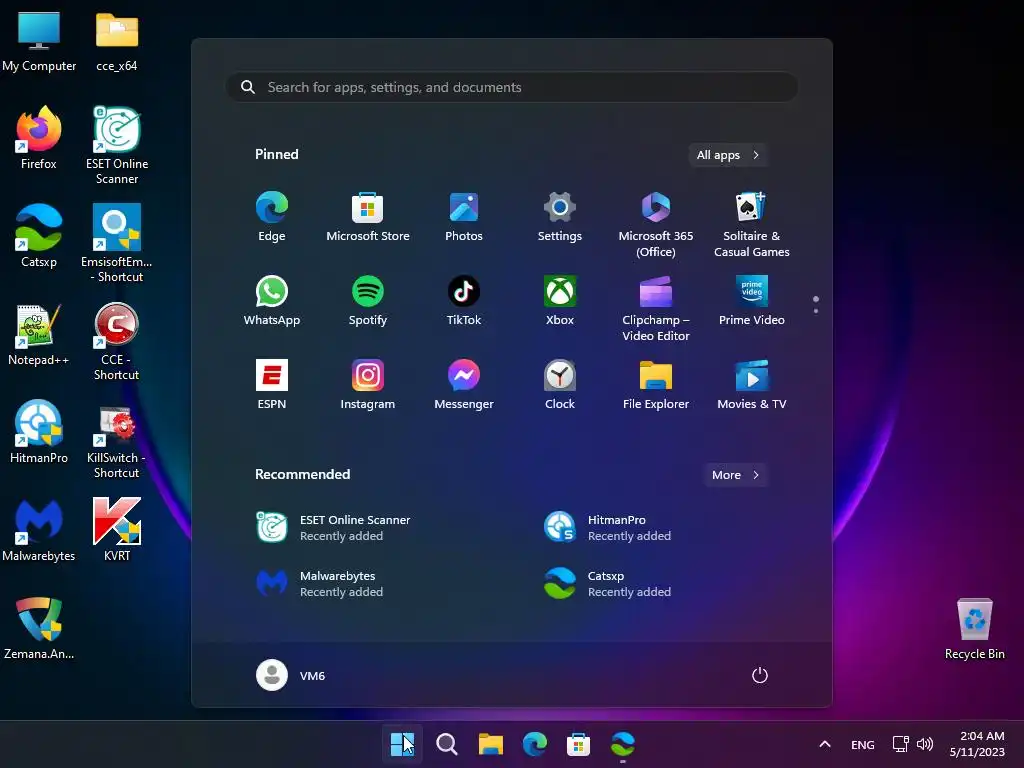
Task: Open Instagram from pinned apps
Action: point(368,385)
